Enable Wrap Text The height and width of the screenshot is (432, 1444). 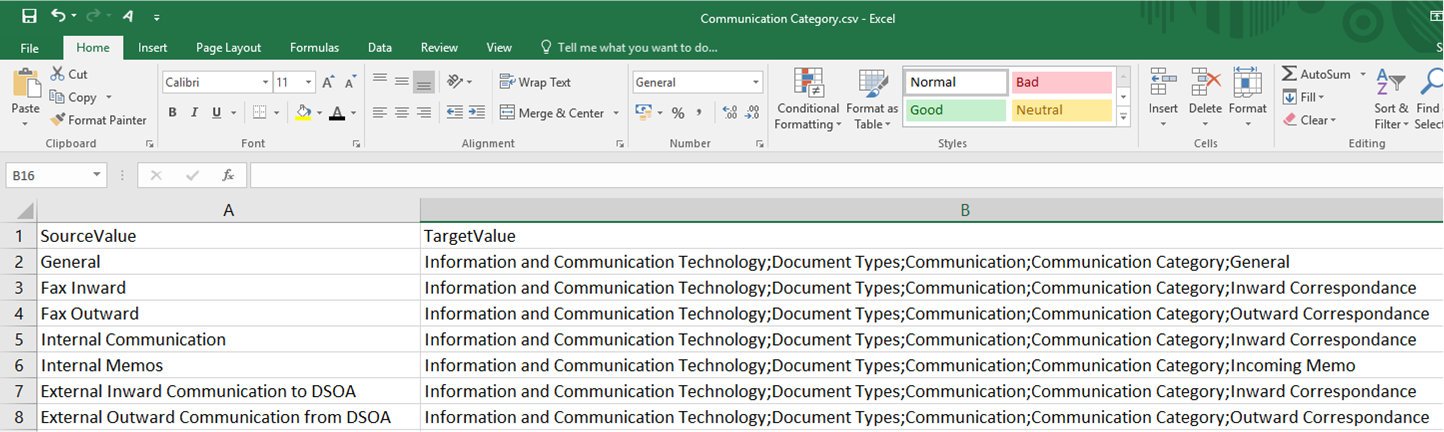[535, 82]
